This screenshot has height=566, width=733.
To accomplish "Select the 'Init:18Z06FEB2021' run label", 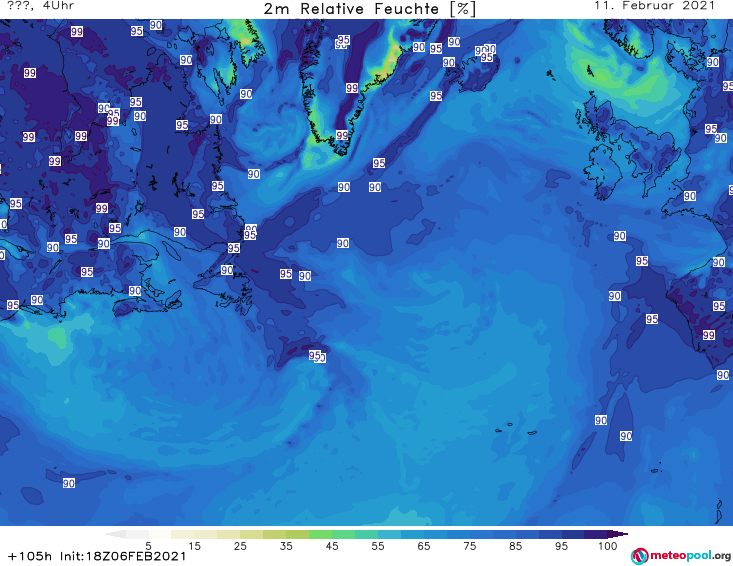I will pos(123,556).
